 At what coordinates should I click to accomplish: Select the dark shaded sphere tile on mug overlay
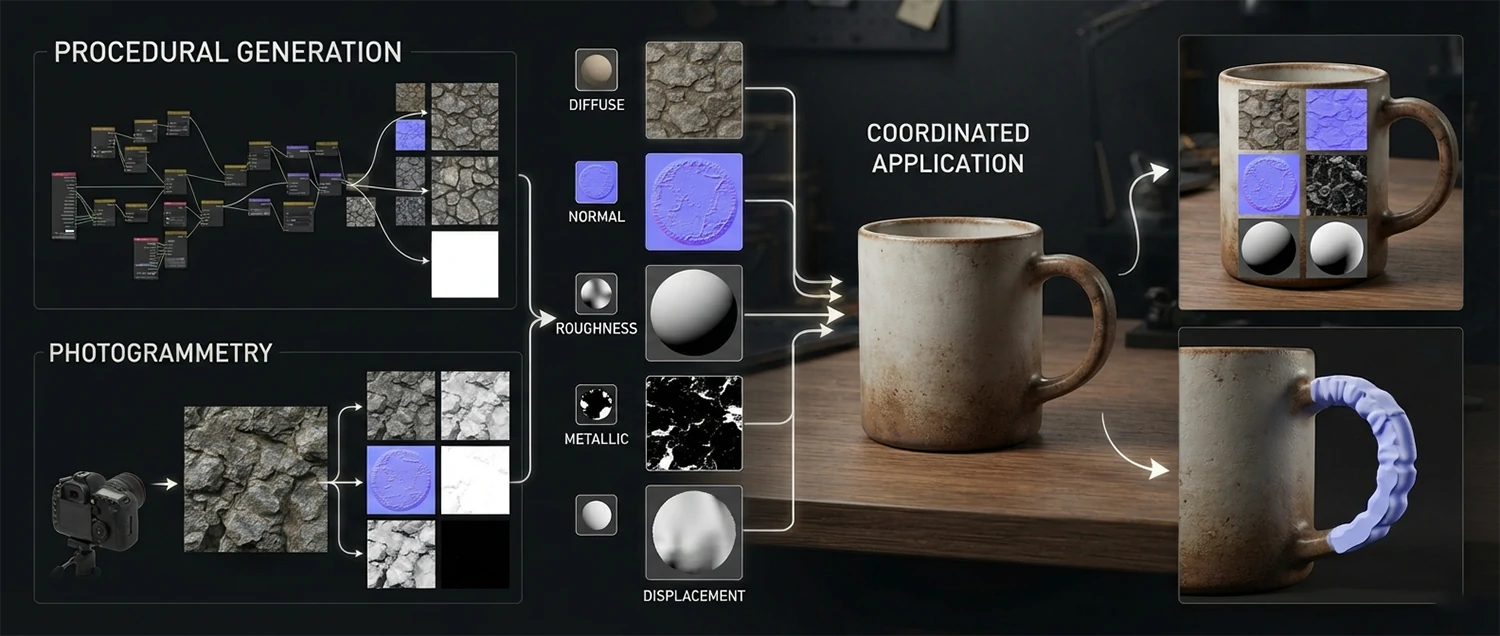pyautogui.click(x=1269, y=248)
